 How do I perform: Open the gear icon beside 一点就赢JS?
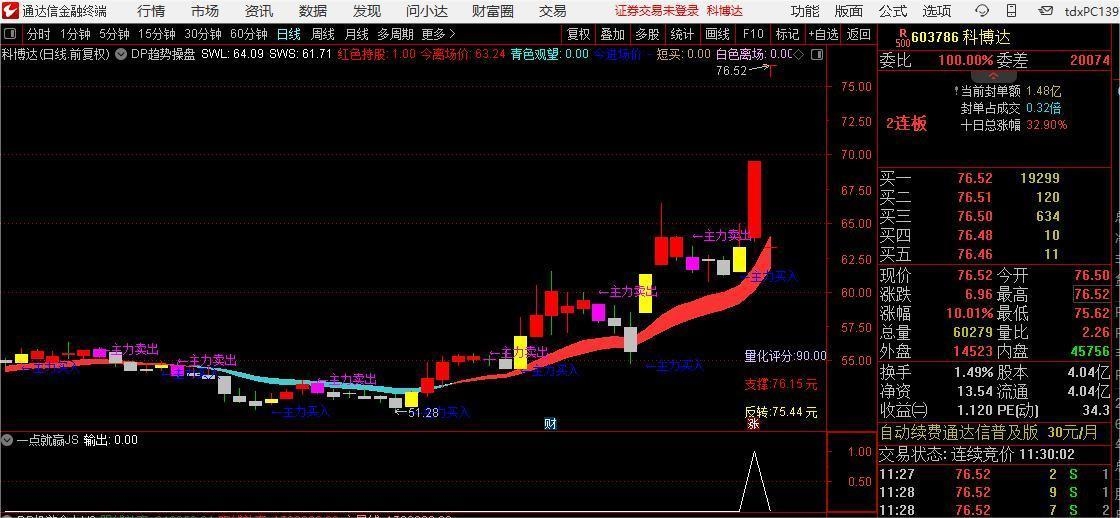pyautogui.click(x=8, y=440)
